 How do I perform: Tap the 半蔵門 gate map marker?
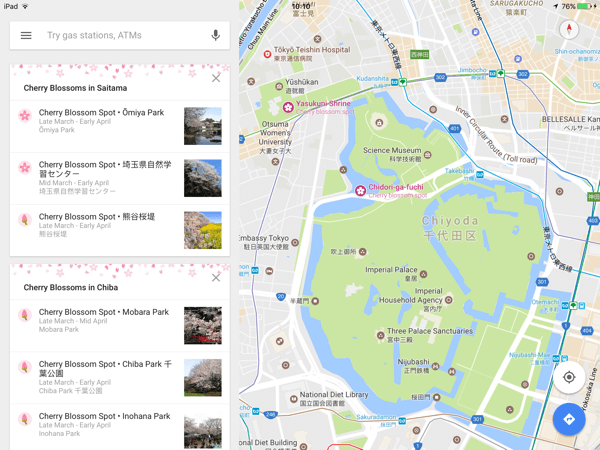315,301
